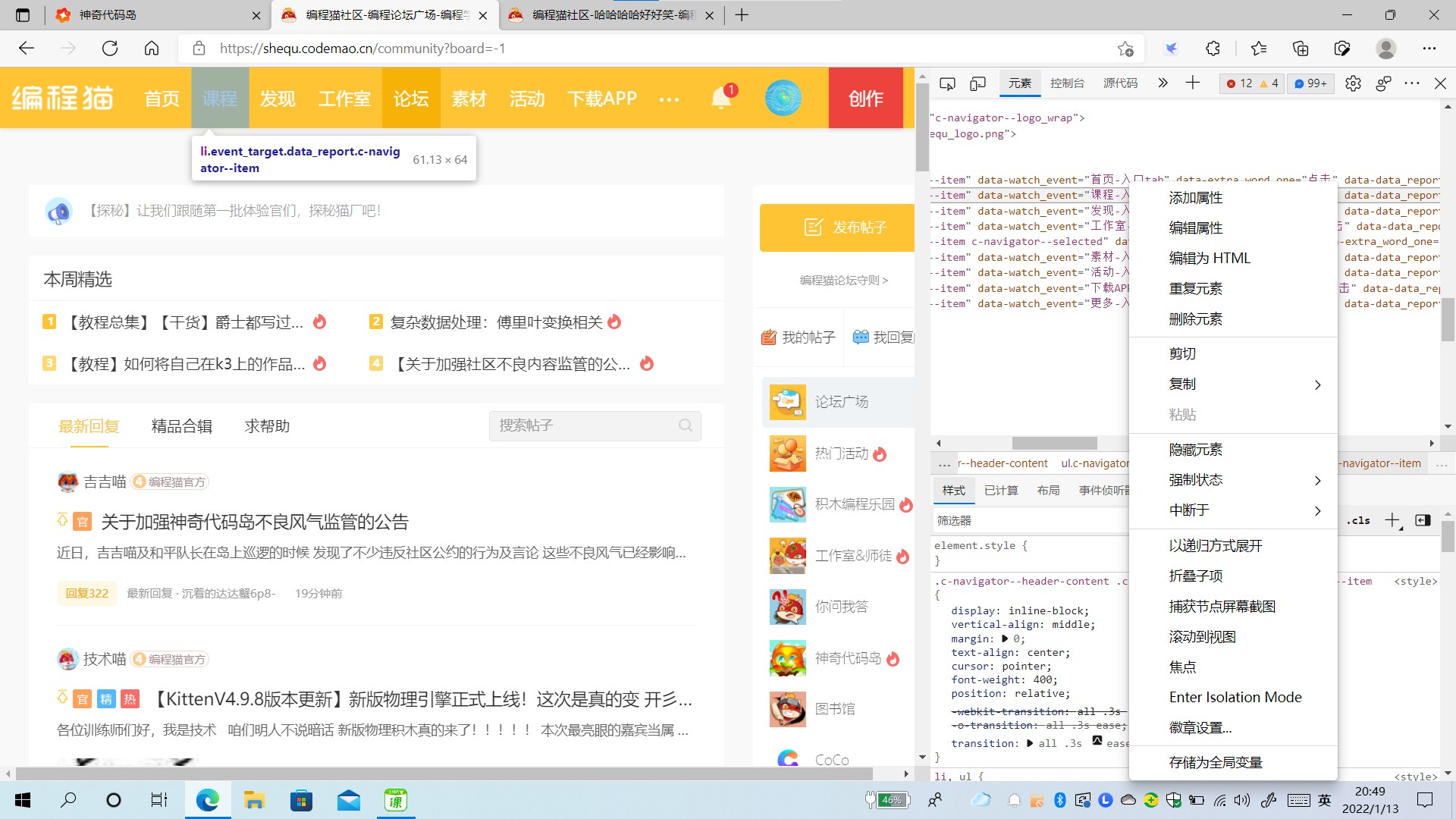Viewport: 1456px width, 819px height.
Task: Click the 发布帖子 button
Action: [837, 227]
